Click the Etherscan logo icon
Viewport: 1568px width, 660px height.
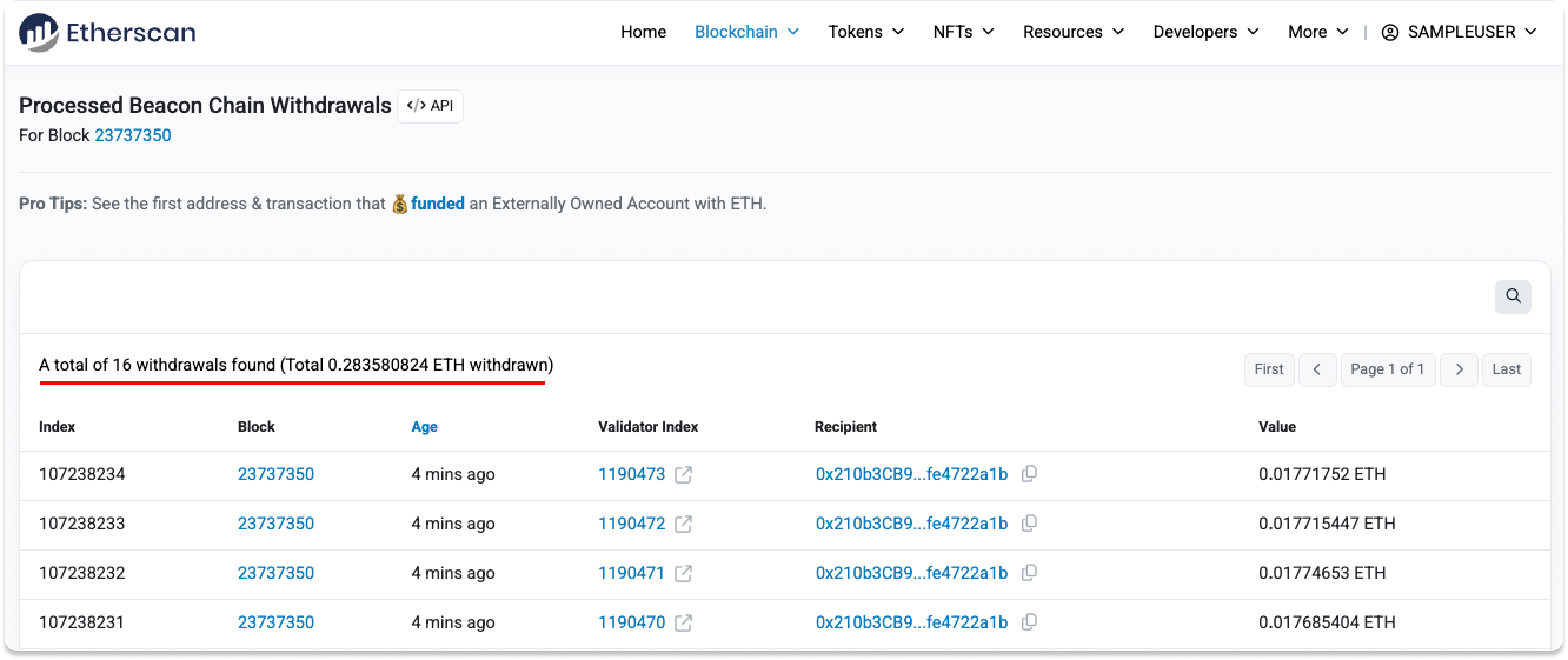(x=38, y=32)
